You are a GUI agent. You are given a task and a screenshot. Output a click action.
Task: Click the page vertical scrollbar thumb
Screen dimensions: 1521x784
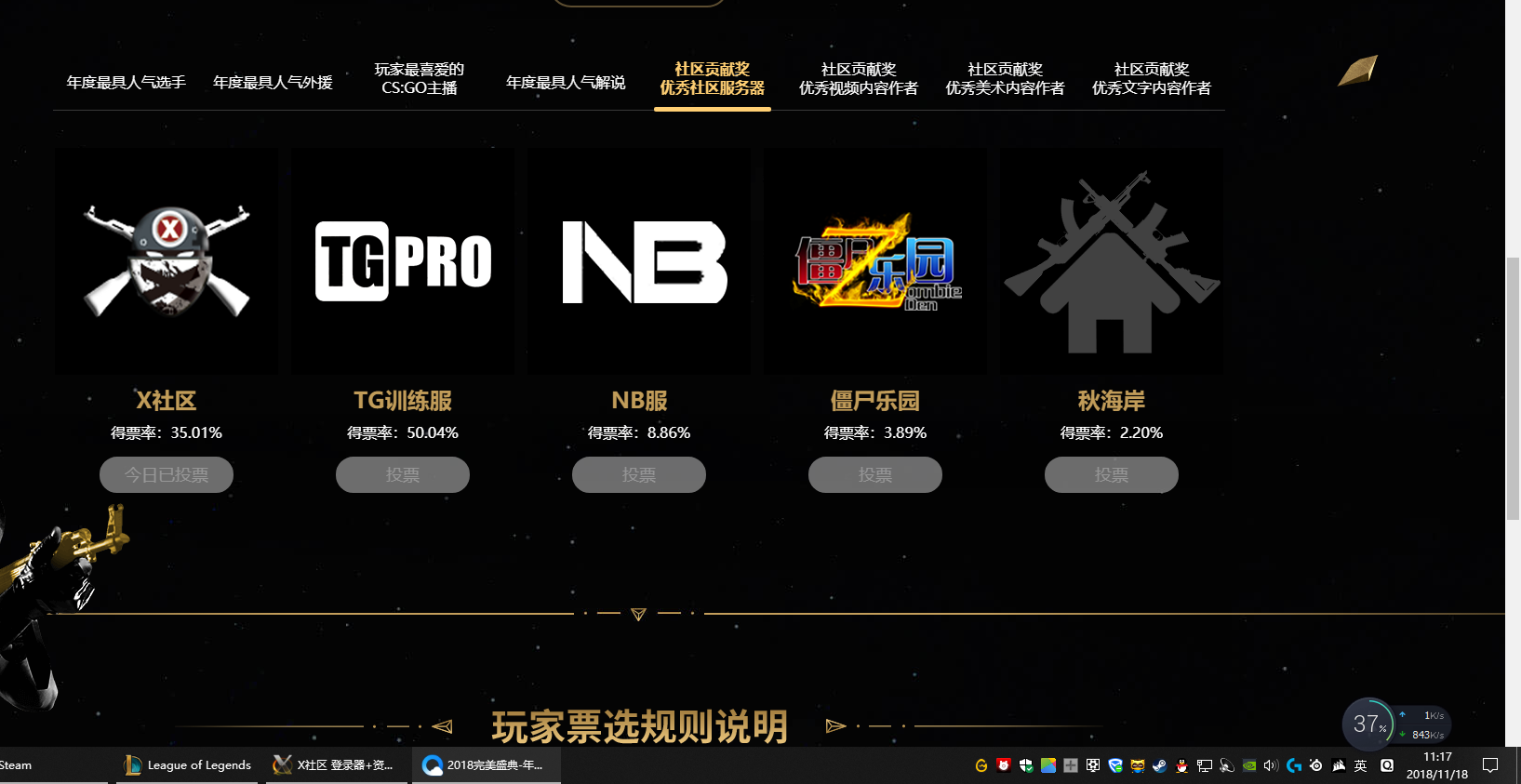[x=1513, y=388]
